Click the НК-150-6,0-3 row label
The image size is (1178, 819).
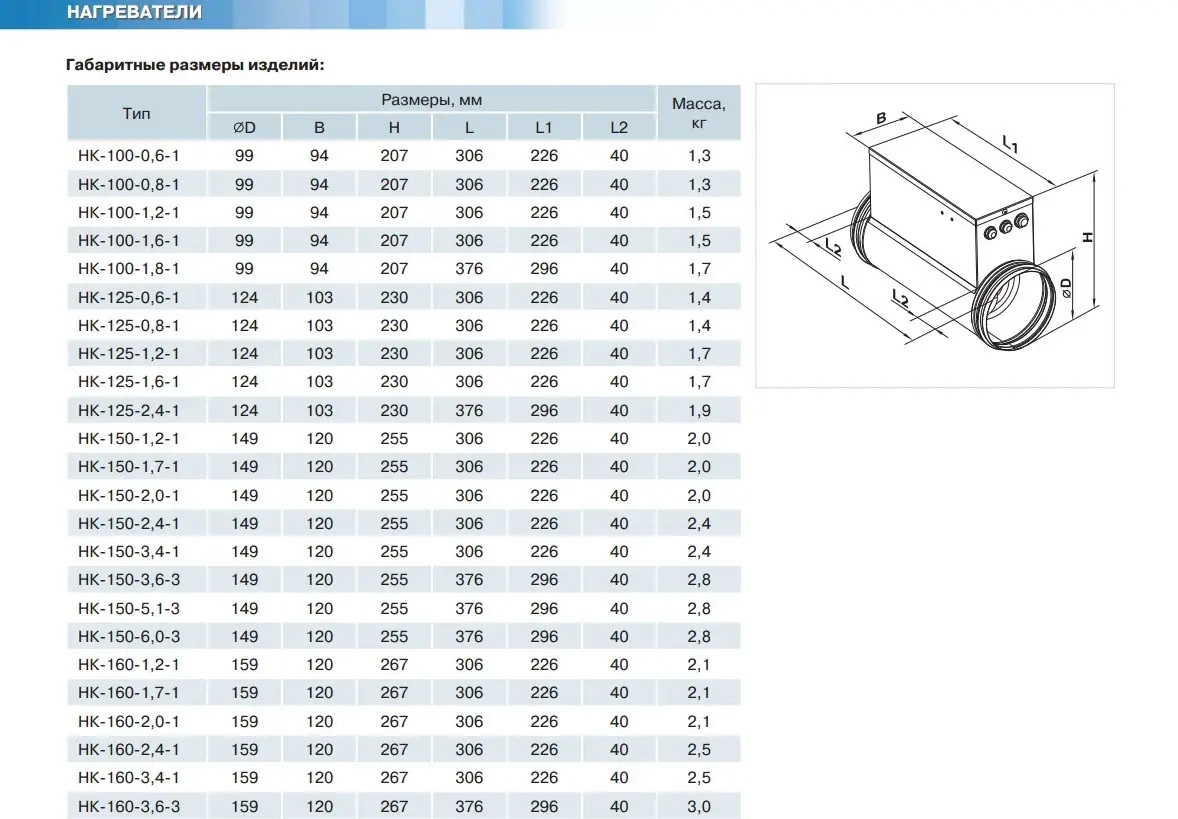tap(128, 636)
